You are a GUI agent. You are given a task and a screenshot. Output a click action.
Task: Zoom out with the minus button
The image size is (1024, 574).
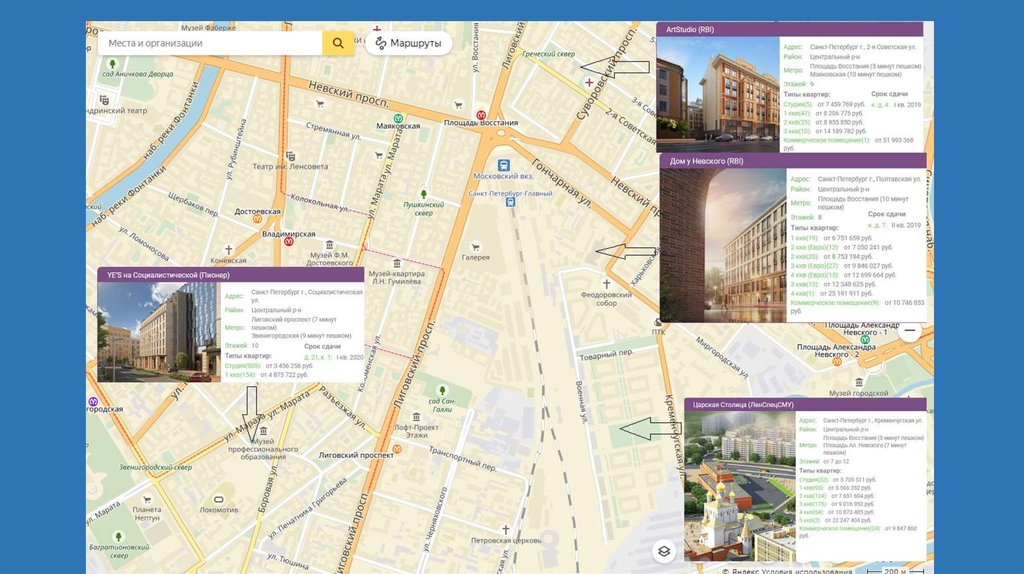tap(908, 334)
